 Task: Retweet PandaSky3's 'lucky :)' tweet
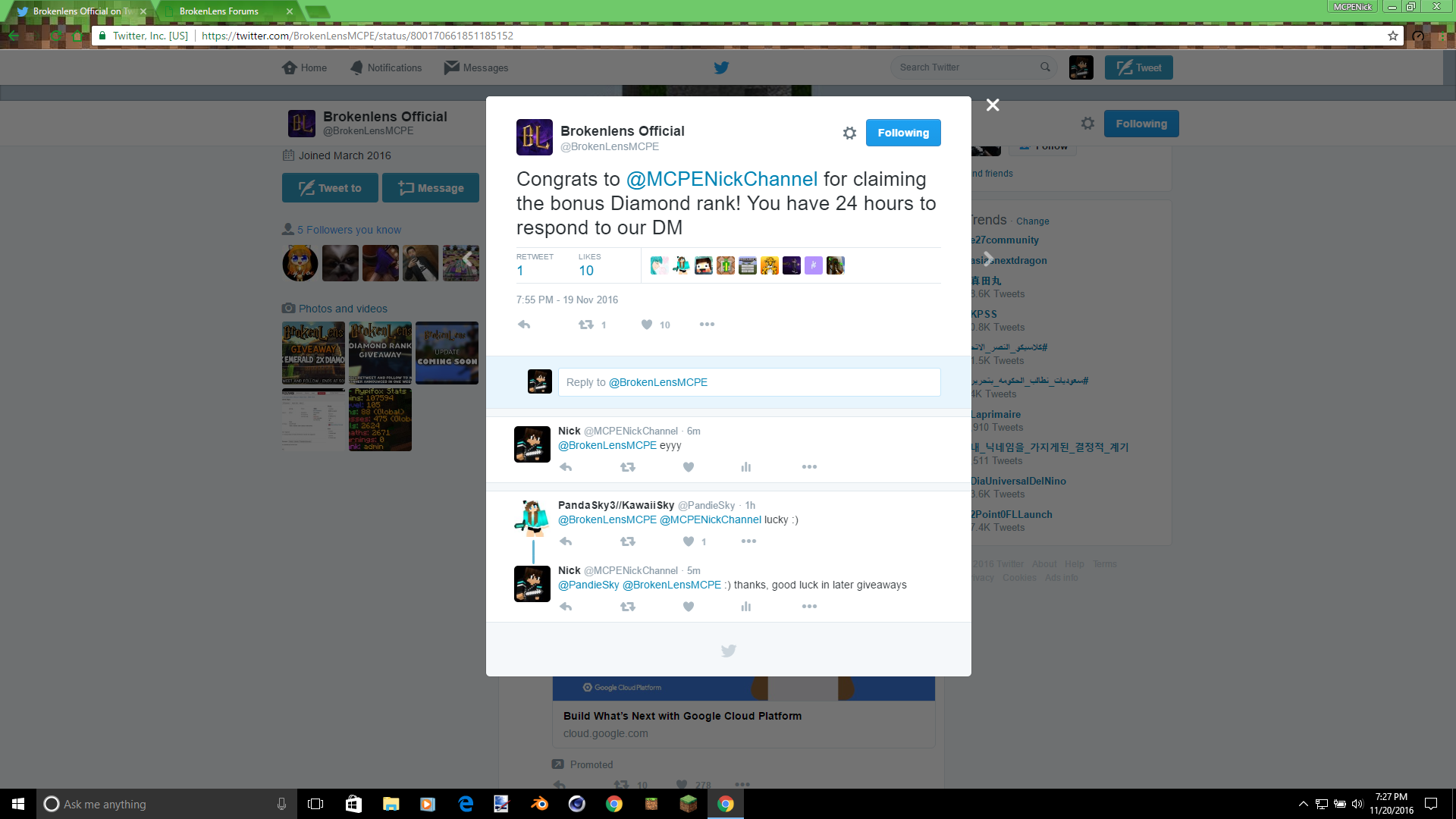pyautogui.click(x=628, y=541)
